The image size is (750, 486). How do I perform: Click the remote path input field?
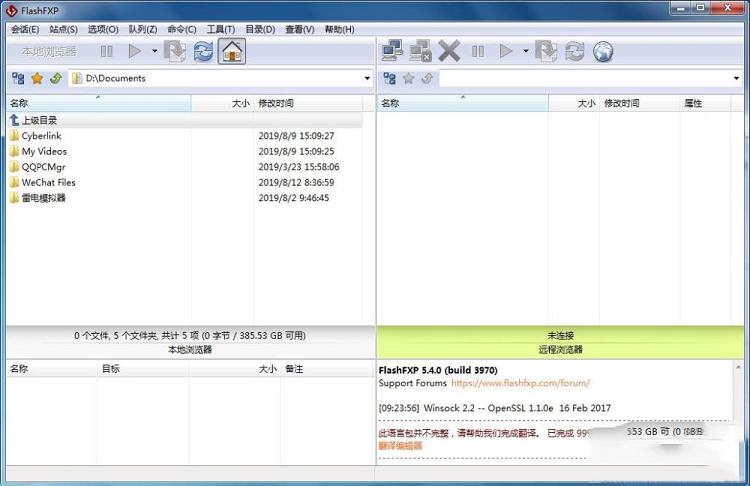[585, 78]
